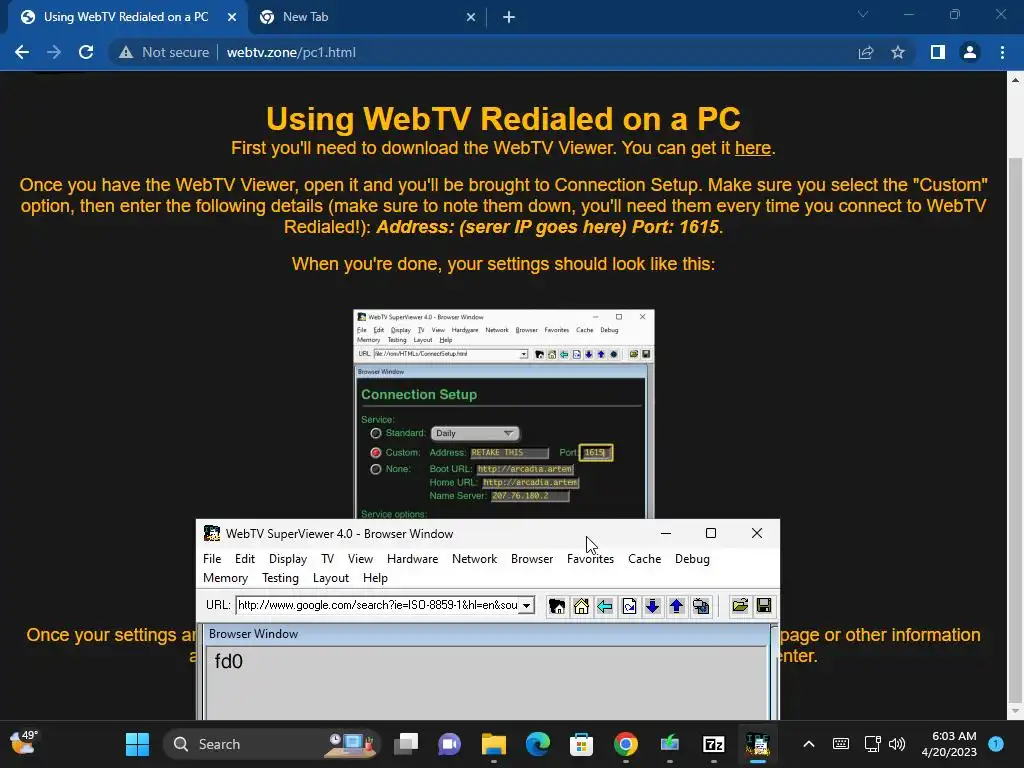Click the blue down arrow toolbar icon
Image resolution: width=1024 pixels, height=768 pixels.
point(652,606)
